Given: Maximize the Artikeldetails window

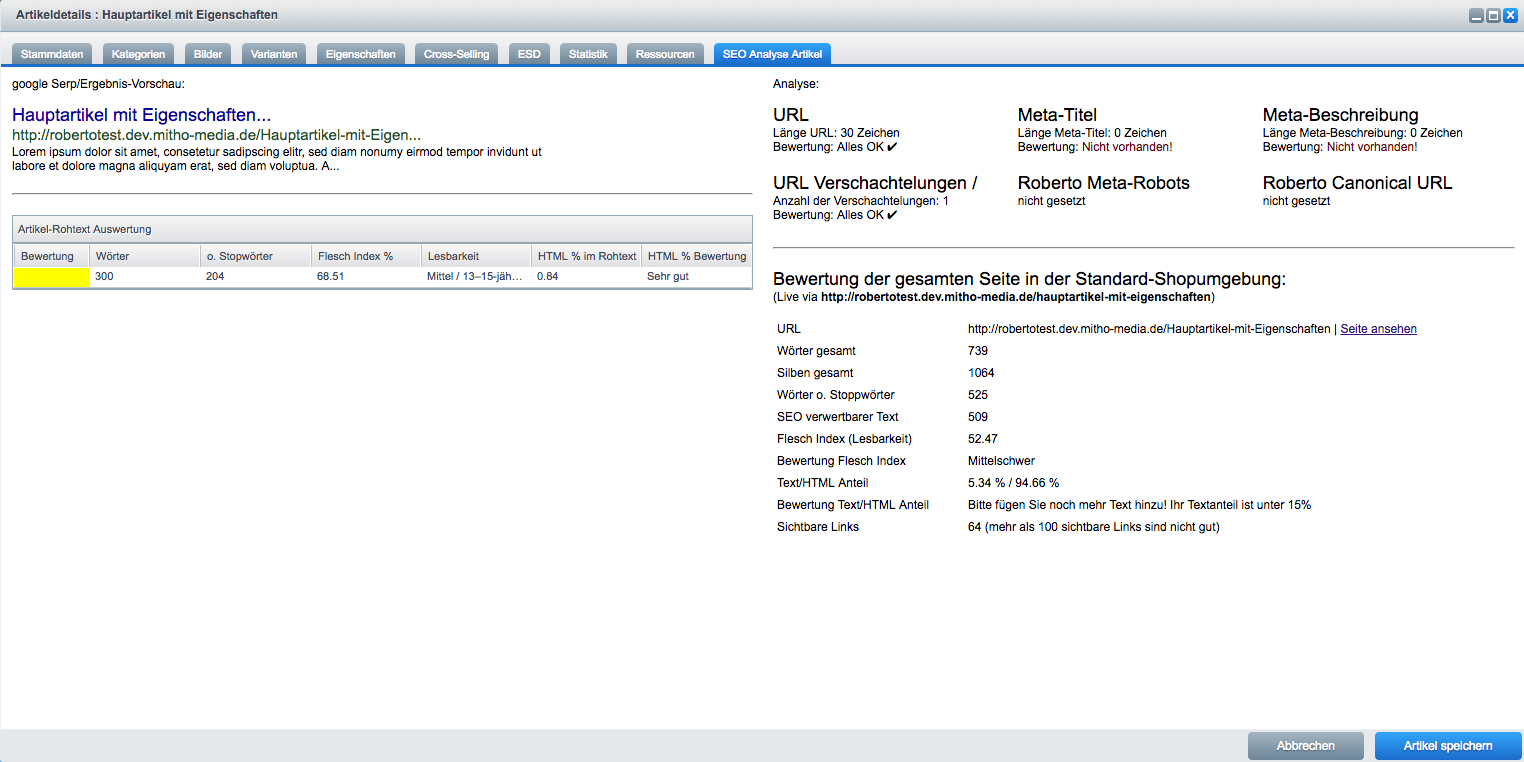Looking at the screenshot, I should pyautogui.click(x=1492, y=16).
